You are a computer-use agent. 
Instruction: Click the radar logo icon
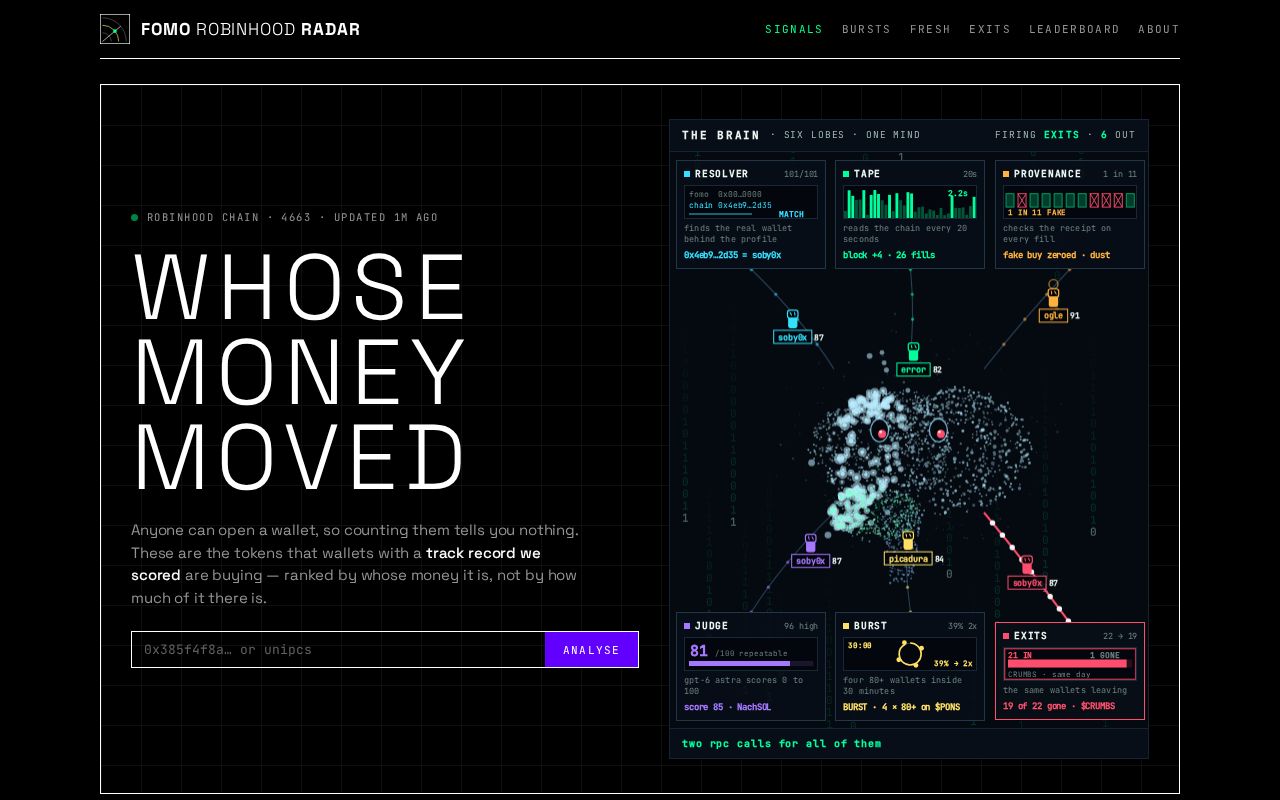tap(115, 29)
